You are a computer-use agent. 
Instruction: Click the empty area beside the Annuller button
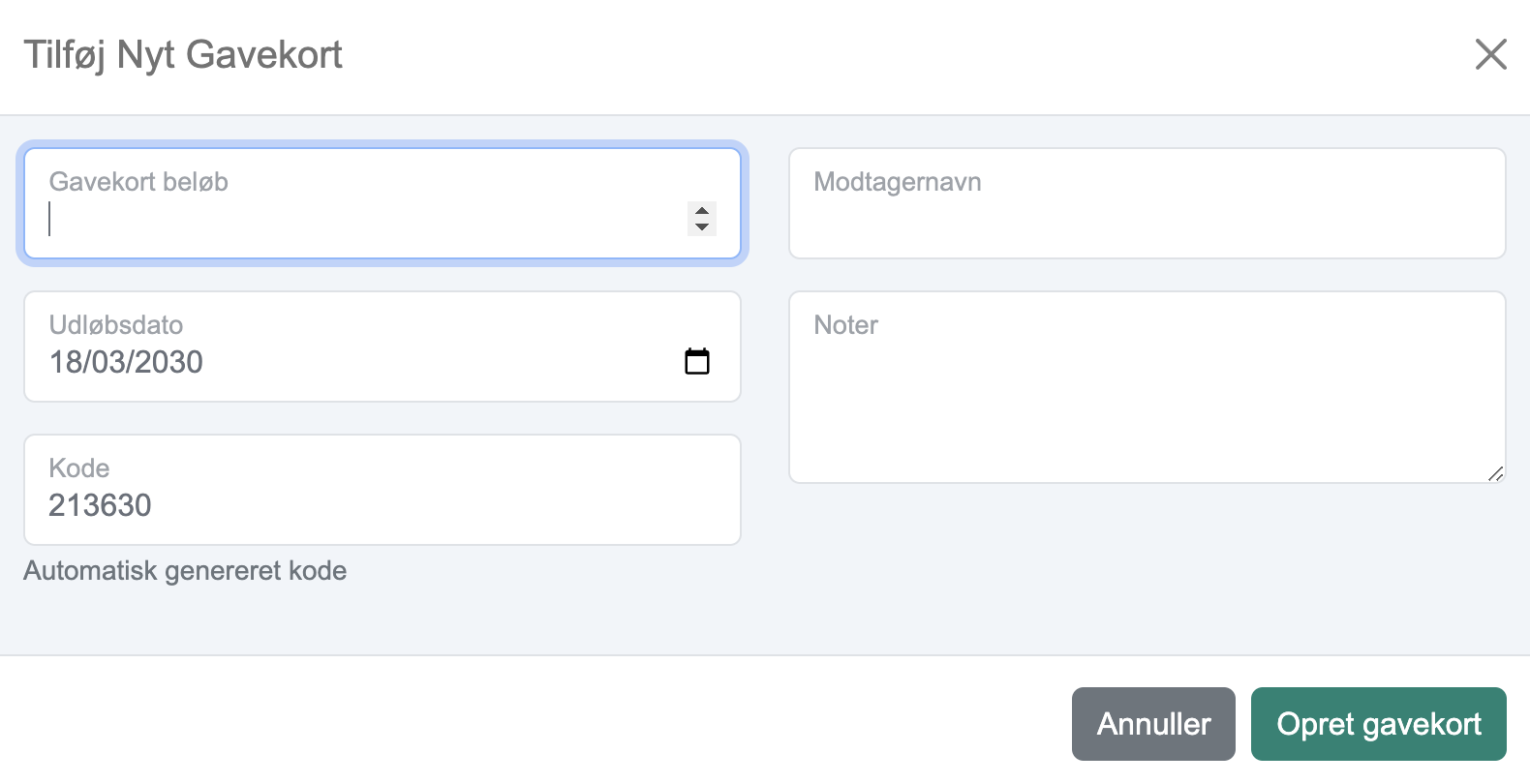click(x=533, y=724)
